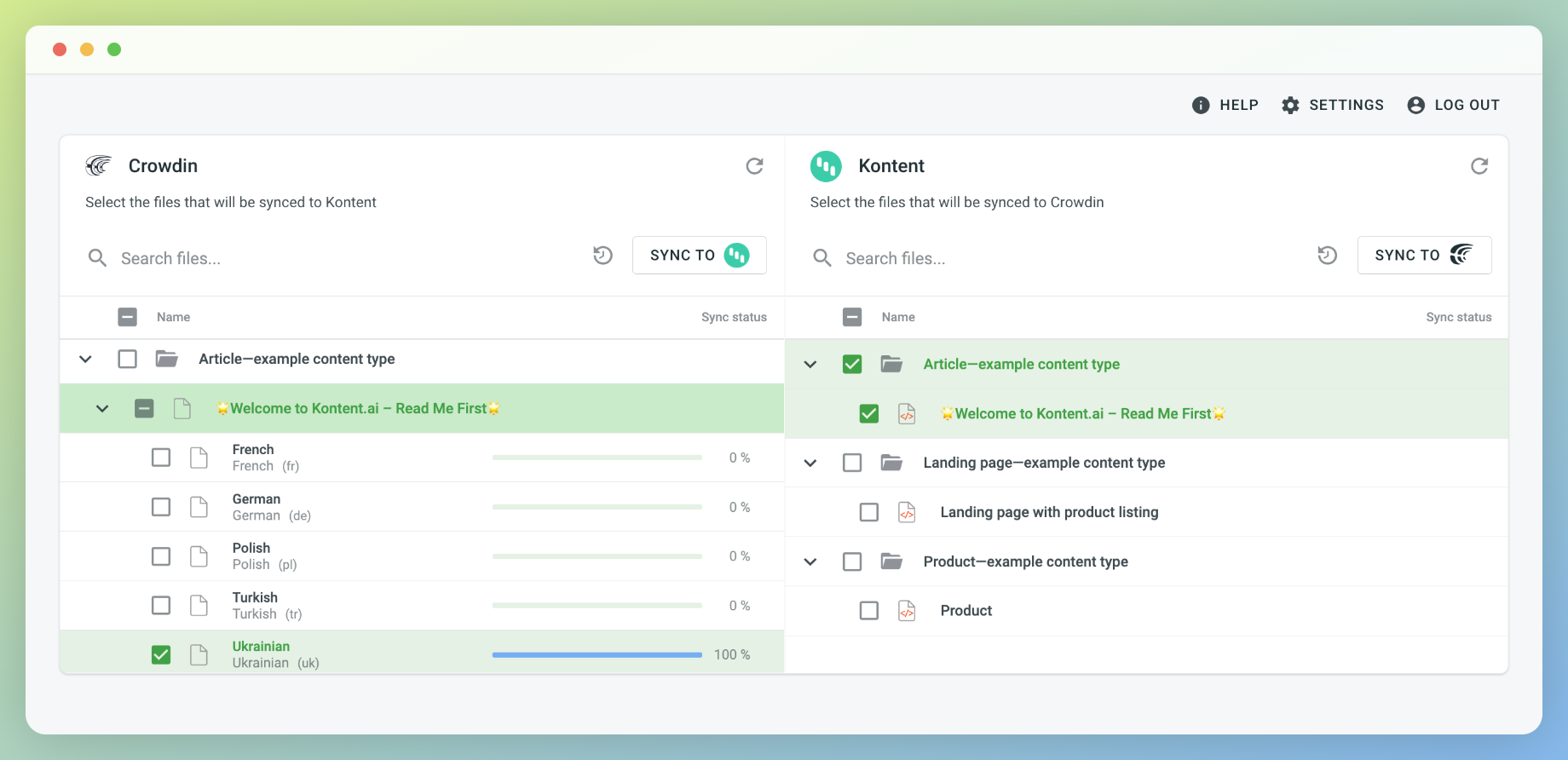Check the German translation checkbox
The width and height of the screenshot is (1568, 760).
(x=161, y=507)
